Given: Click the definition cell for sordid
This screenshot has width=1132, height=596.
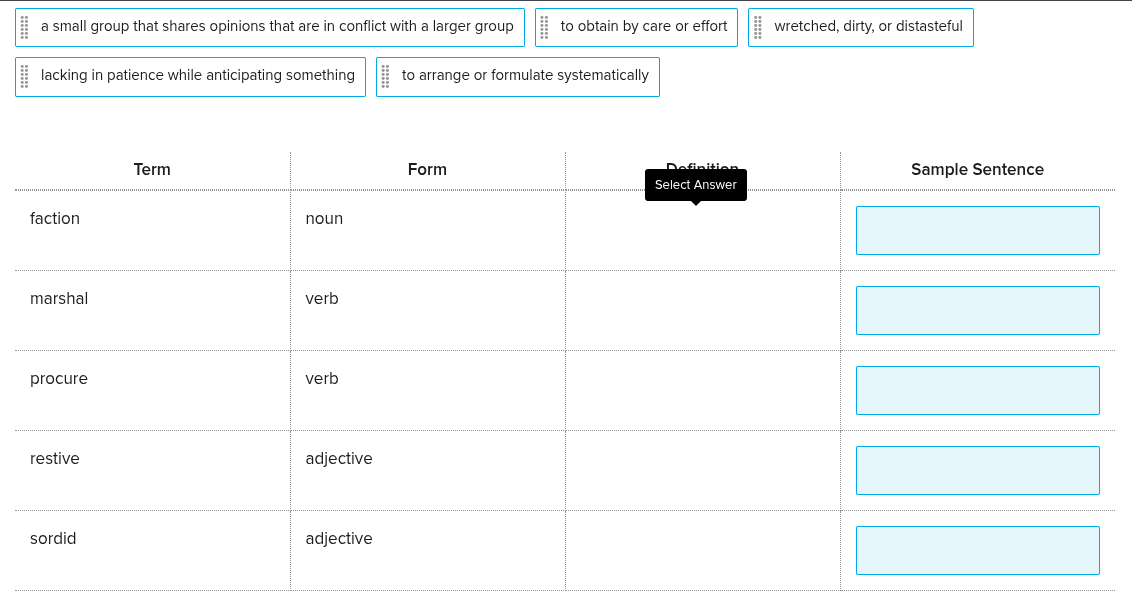Looking at the screenshot, I should tap(702, 550).
